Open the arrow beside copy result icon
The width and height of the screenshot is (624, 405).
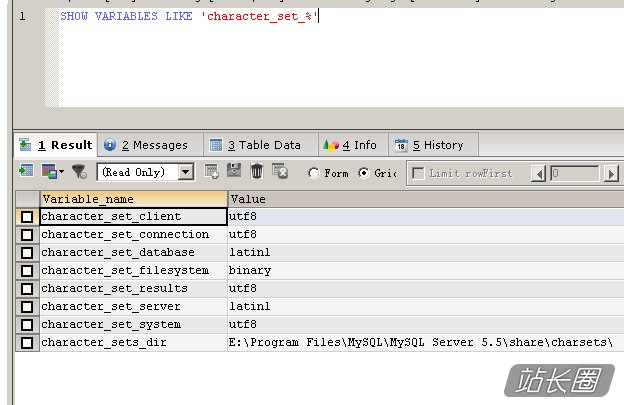[x=61, y=172]
